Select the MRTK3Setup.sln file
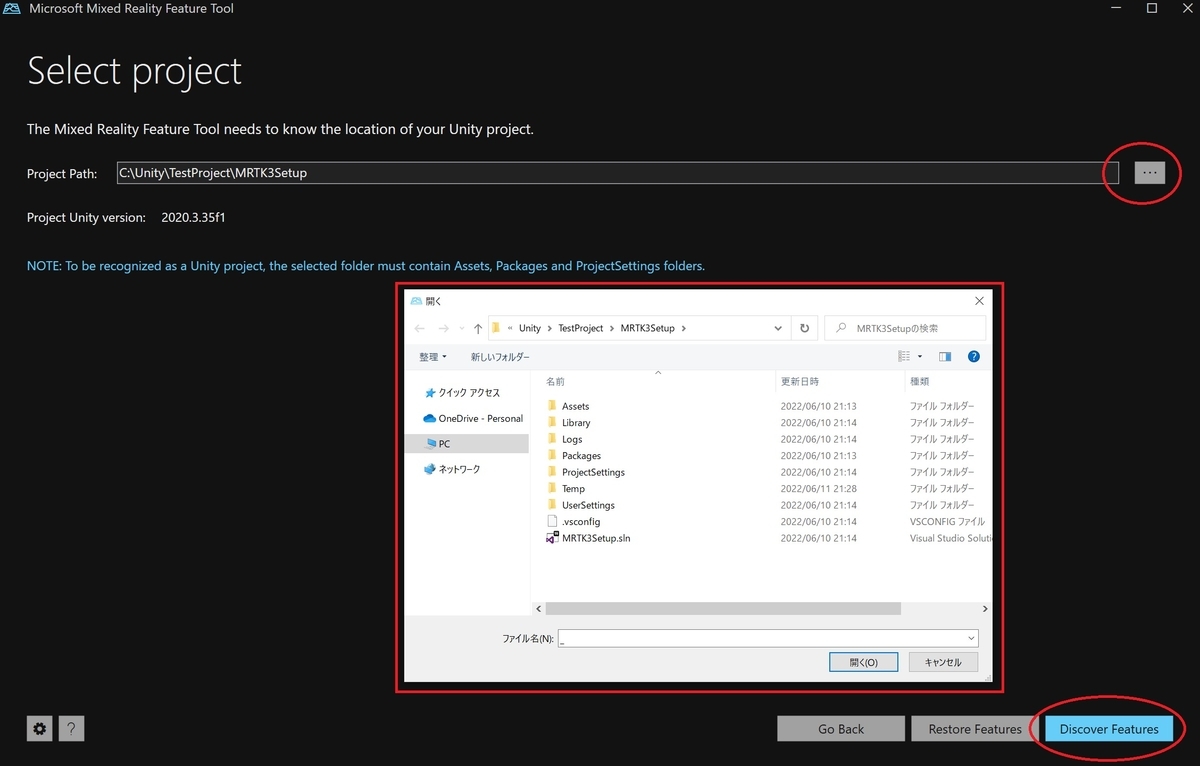Image resolution: width=1200 pixels, height=766 pixels. click(x=596, y=538)
